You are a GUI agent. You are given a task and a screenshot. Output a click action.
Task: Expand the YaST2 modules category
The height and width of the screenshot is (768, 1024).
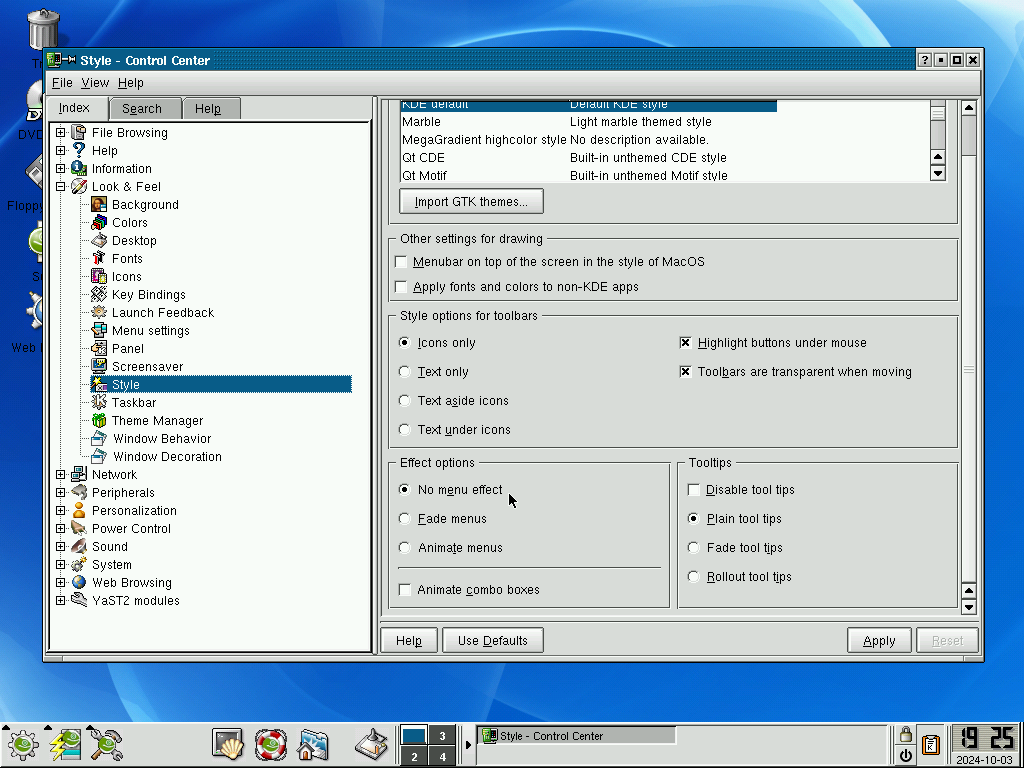point(61,601)
